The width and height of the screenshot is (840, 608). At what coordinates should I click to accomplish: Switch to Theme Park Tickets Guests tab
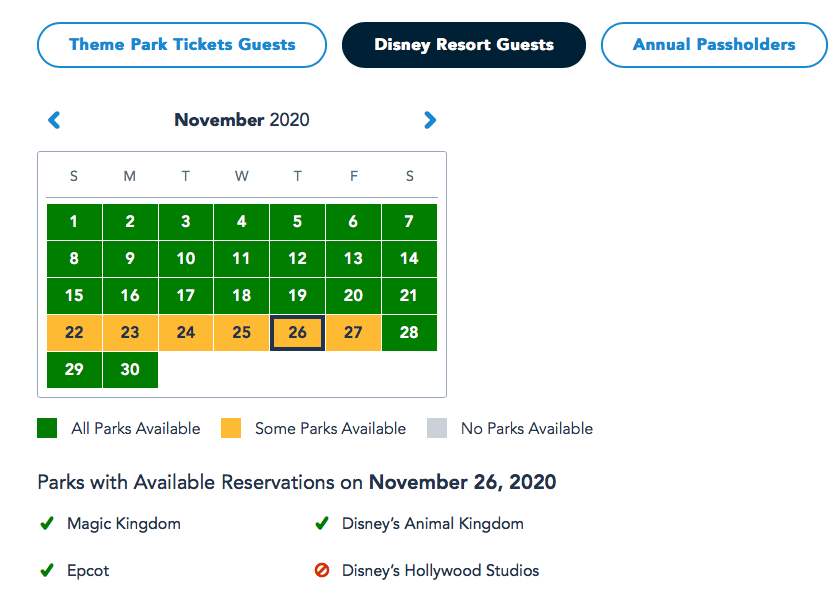click(182, 45)
